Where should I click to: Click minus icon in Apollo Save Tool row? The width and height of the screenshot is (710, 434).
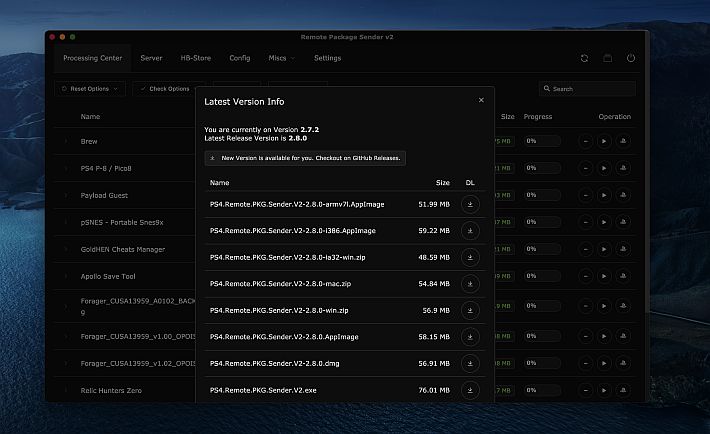[x=586, y=276]
